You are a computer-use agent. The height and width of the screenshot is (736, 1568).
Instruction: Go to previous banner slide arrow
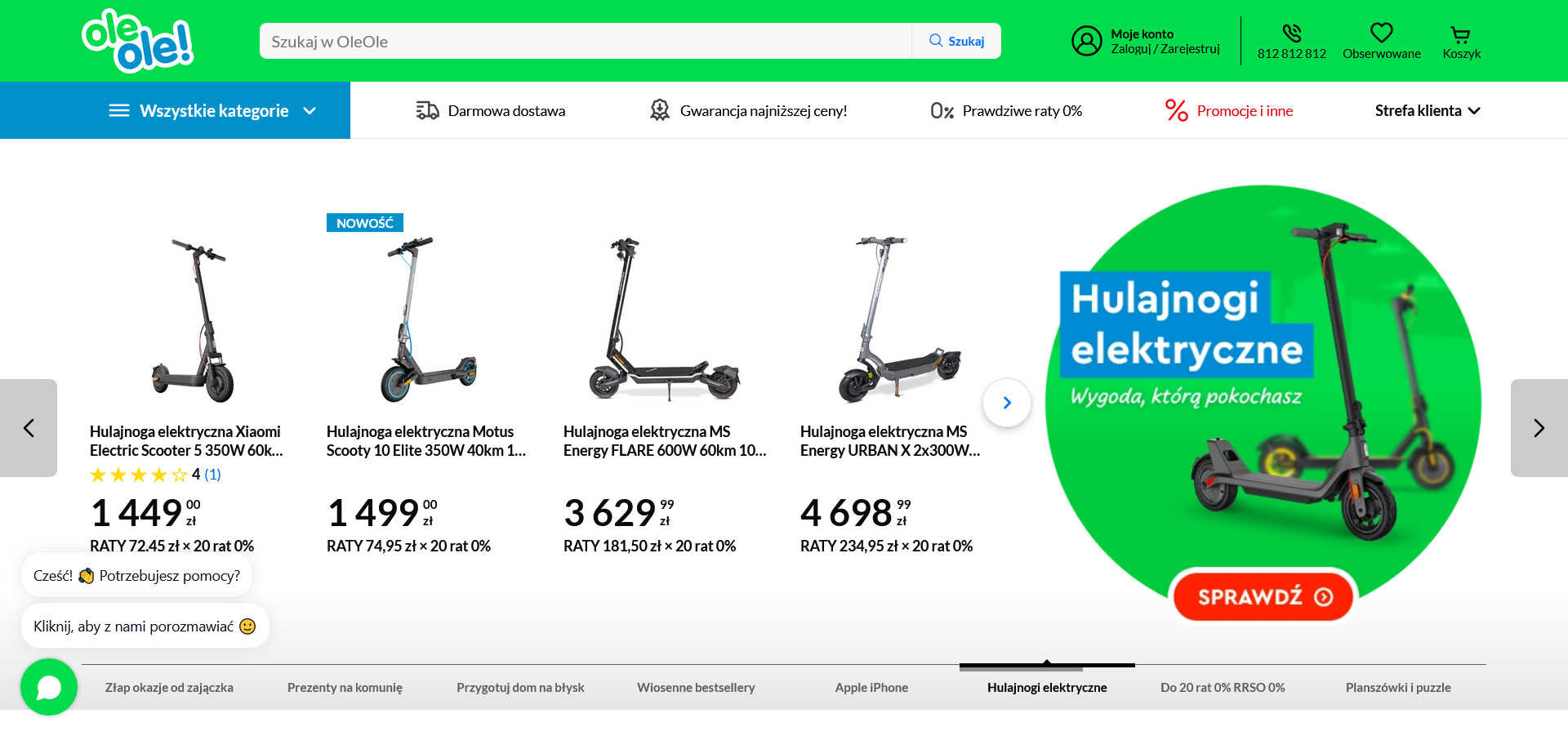(x=29, y=428)
